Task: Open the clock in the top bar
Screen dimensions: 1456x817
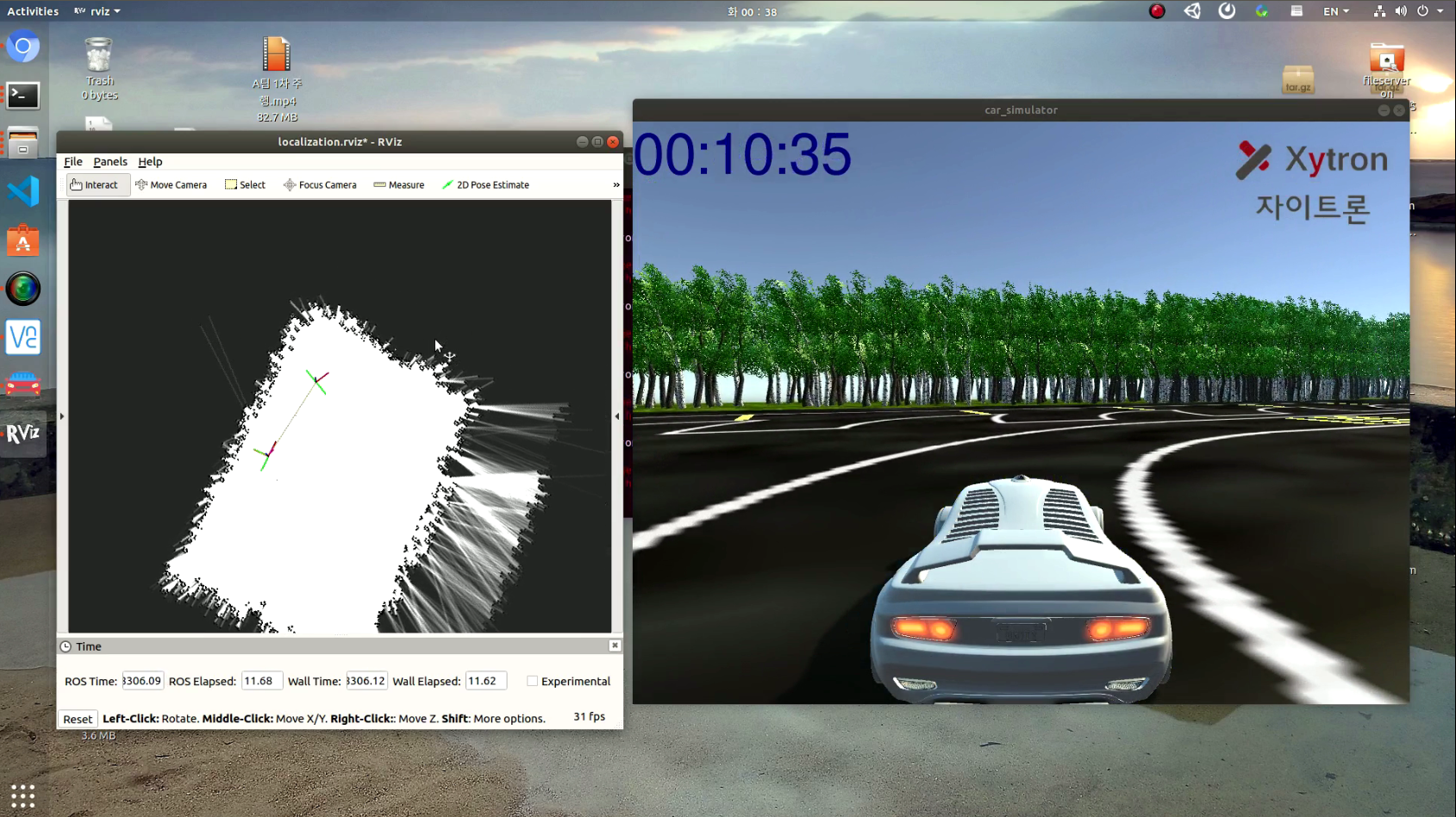Action: click(752, 11)
